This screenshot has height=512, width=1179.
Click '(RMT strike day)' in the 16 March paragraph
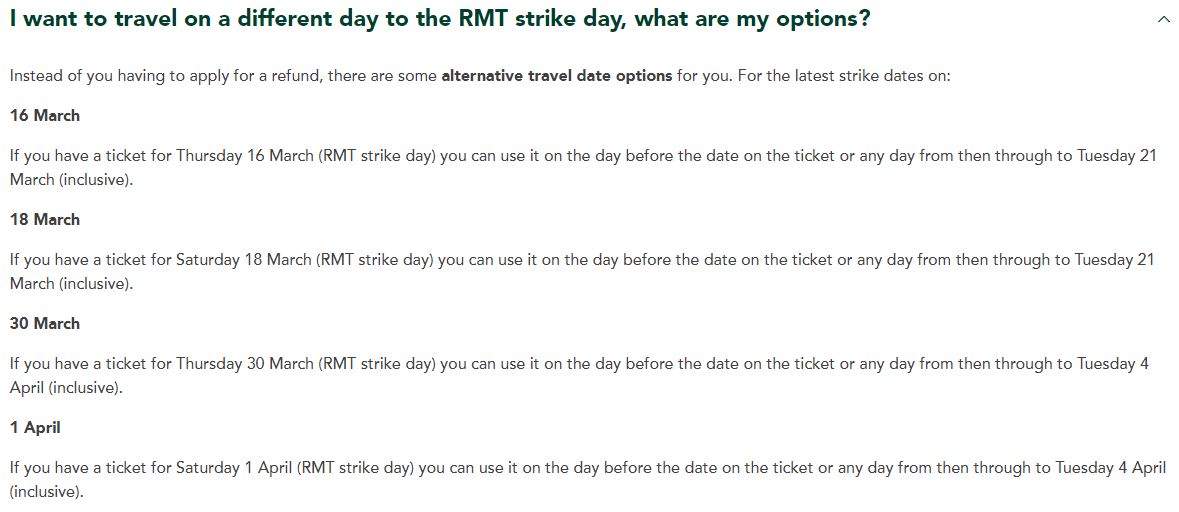(x=377, y=156)
